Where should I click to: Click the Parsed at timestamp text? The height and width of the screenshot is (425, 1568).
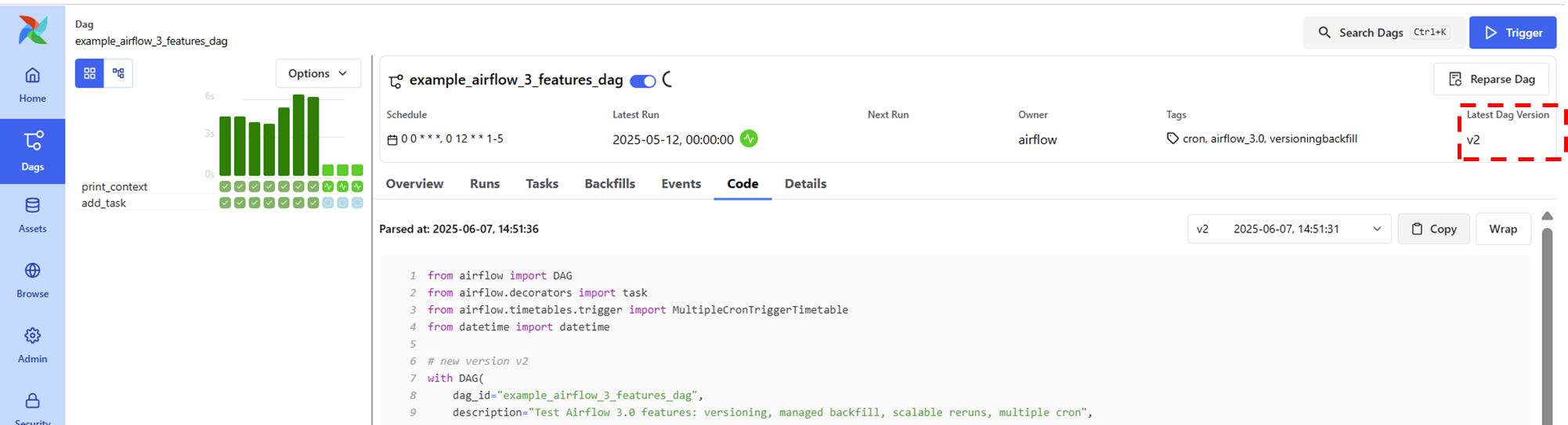[x=459, y=229]
